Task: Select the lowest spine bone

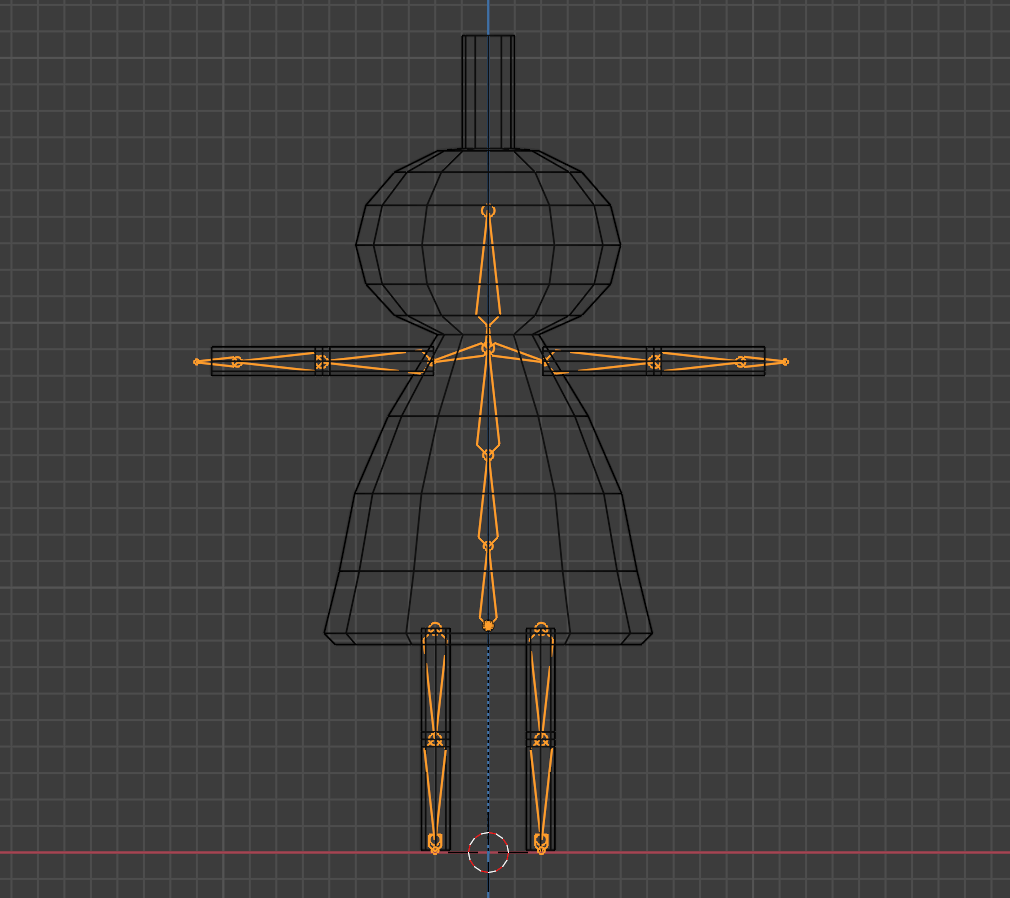Action: [488, 585]
